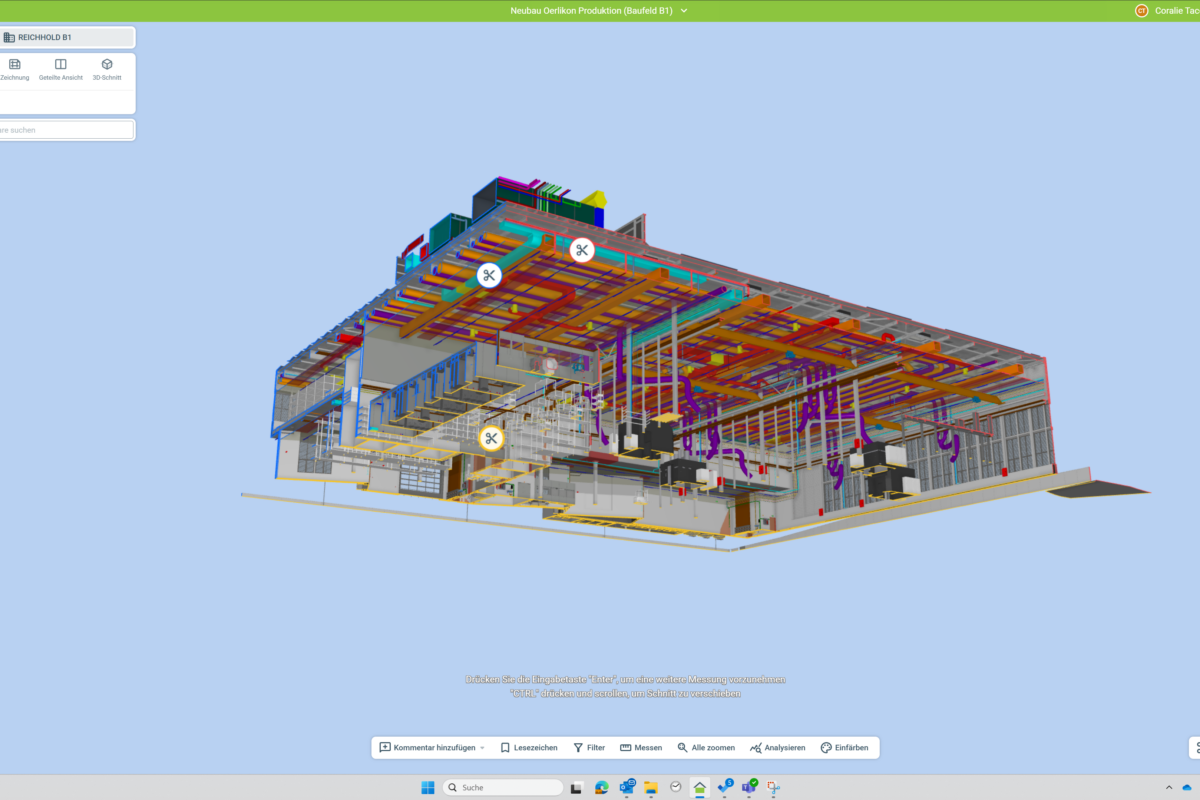The image size is (1200, 800).
Task: Click the white scissors handle left on roof
Action: [488, 275]
